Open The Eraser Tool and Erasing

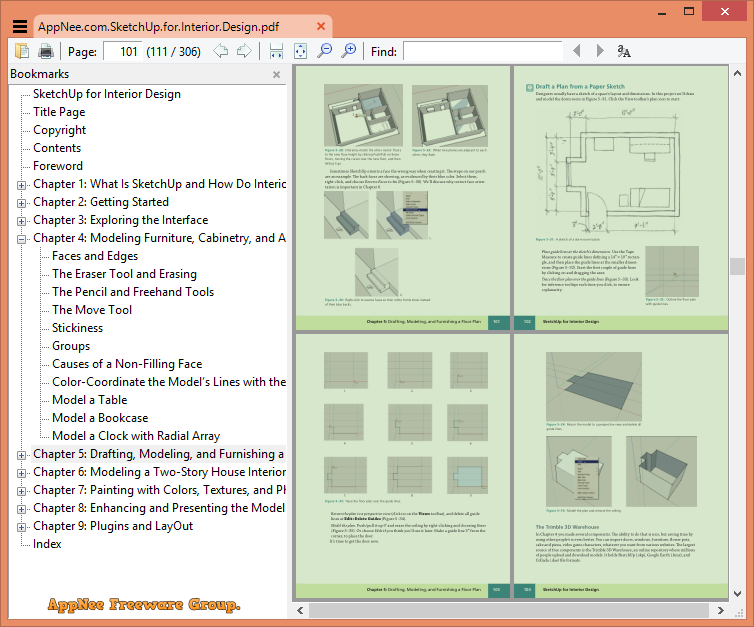125,274
